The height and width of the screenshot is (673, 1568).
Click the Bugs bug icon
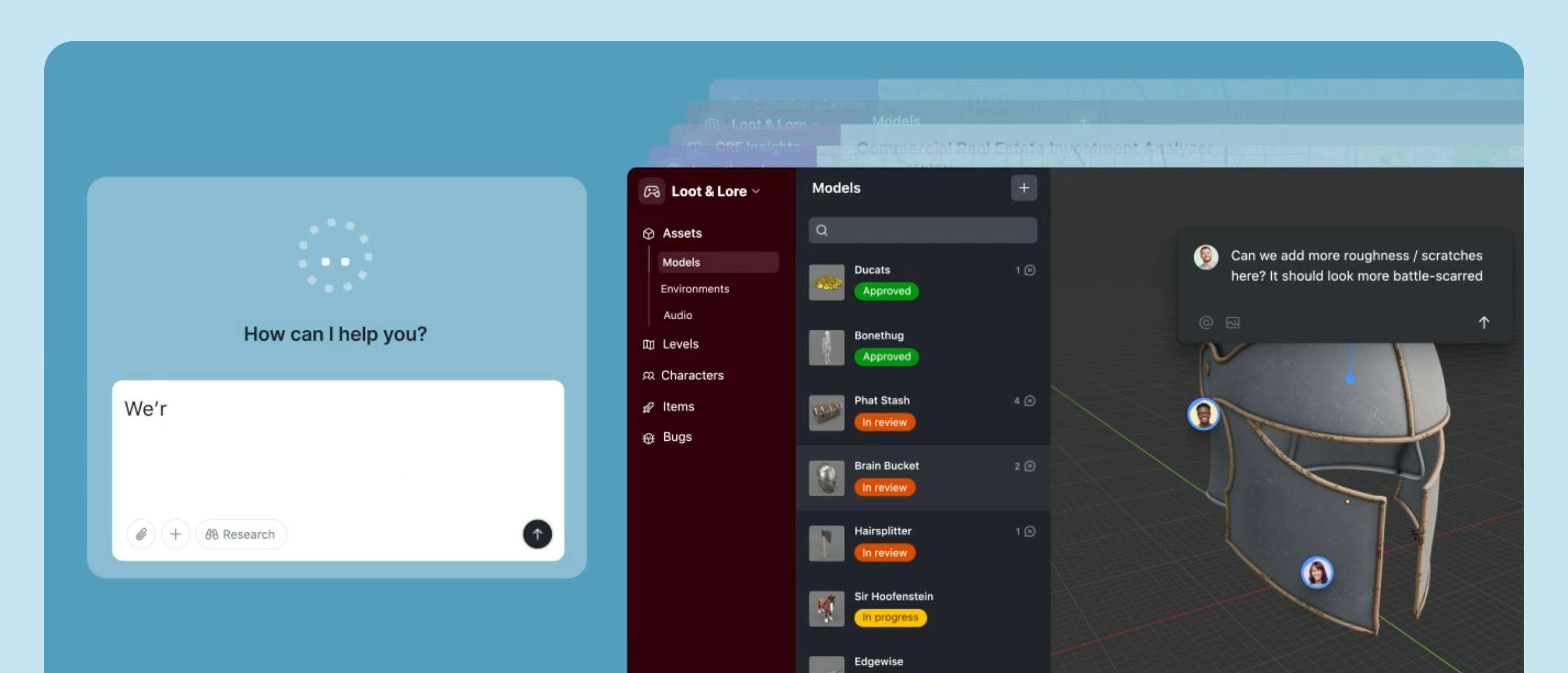(648, 438)
